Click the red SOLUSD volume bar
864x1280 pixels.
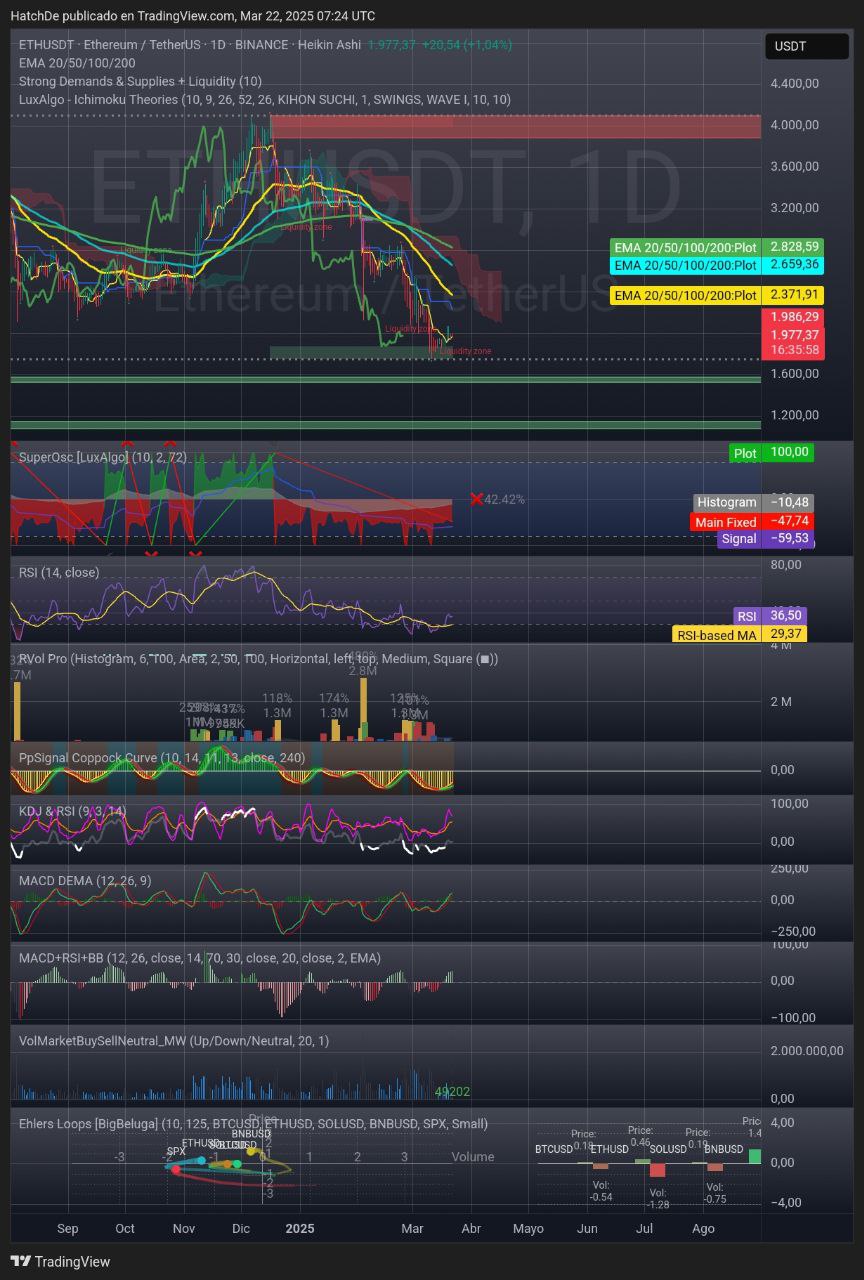tap(657, 1170)
